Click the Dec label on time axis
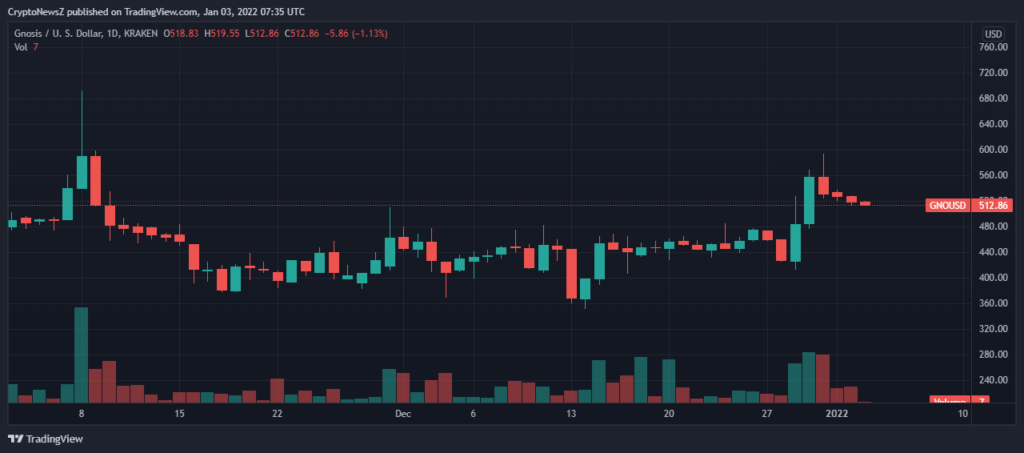 403,414
